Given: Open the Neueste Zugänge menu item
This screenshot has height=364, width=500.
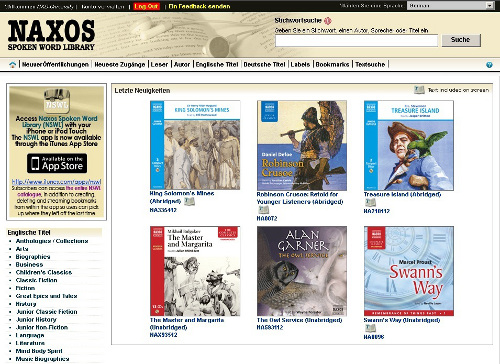Looking at the screenshot, I should tap(120, 64).
